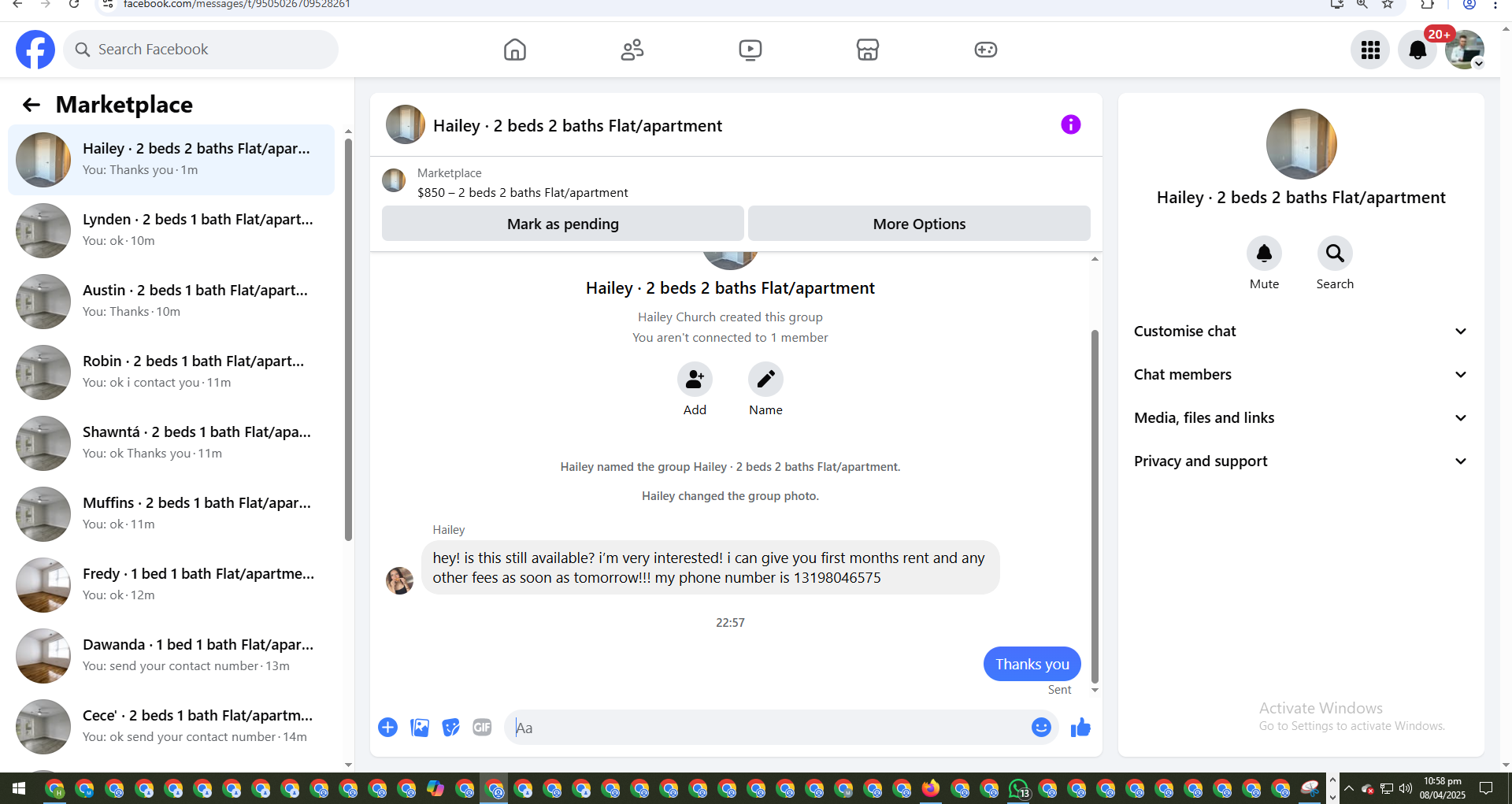1512x804 pixels.
Task: Open the Dawanda conversation
Action: 171,656
